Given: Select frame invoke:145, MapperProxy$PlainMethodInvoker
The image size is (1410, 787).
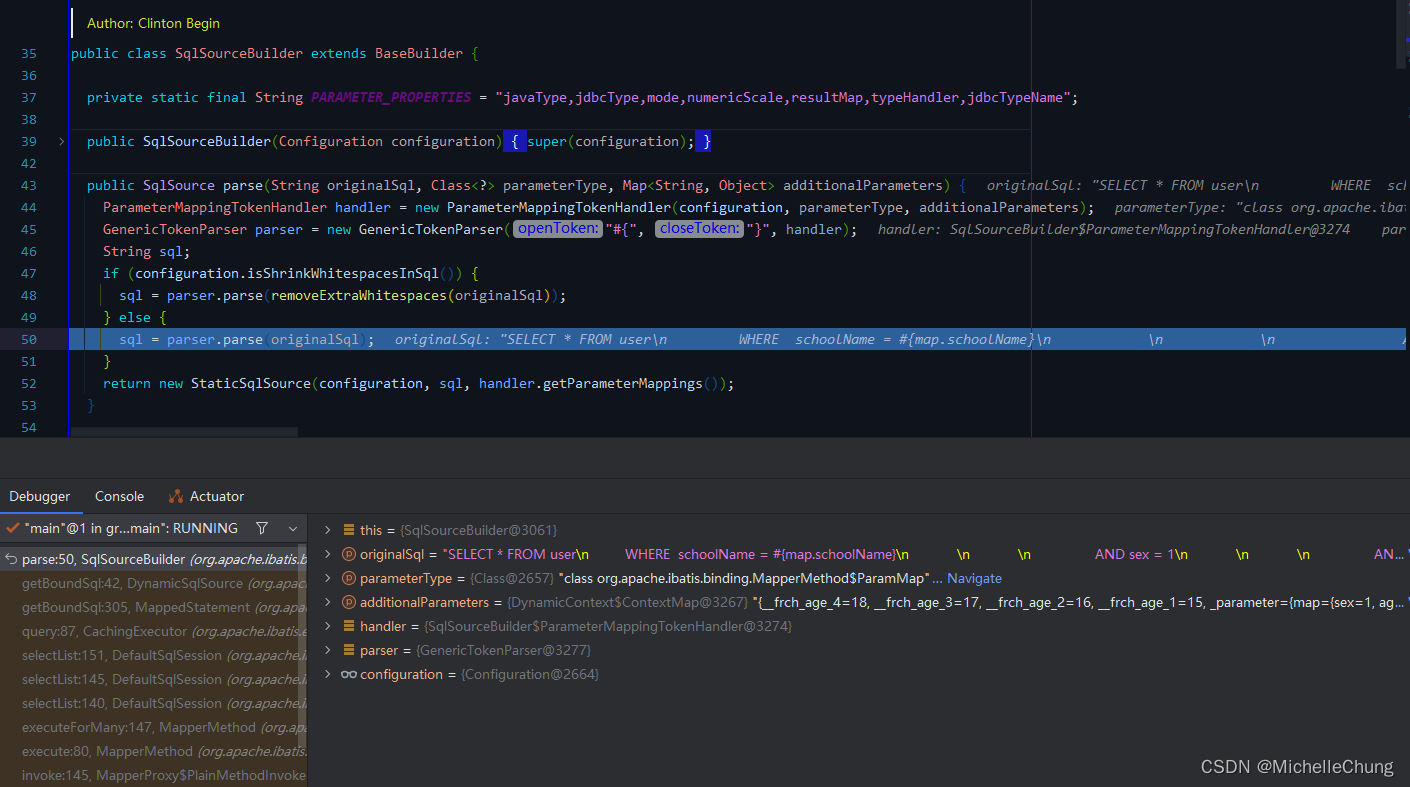Looking at the screenshot, I should (154, 775).
